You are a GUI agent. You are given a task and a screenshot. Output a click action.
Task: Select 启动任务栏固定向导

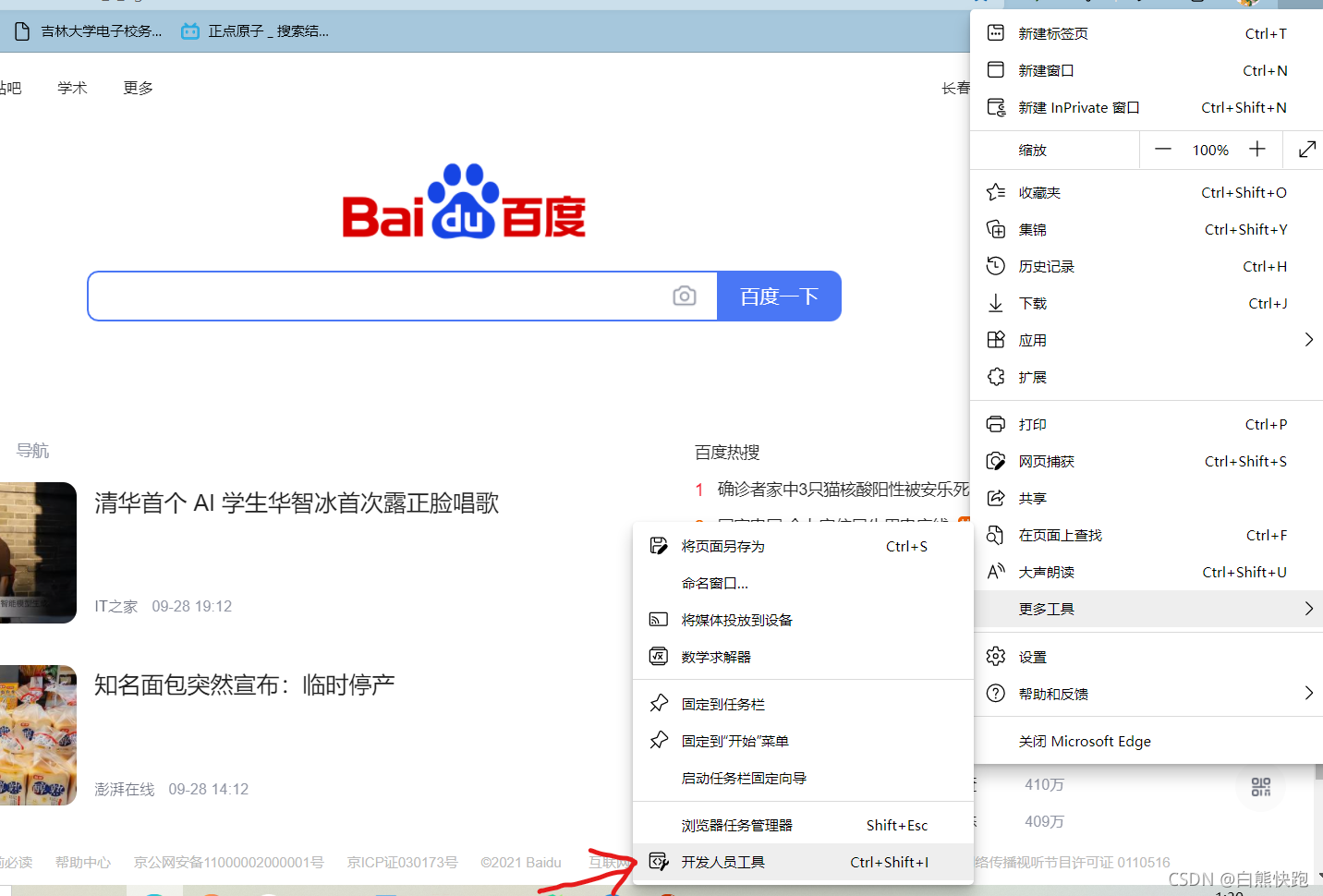(x=803, y=778)
